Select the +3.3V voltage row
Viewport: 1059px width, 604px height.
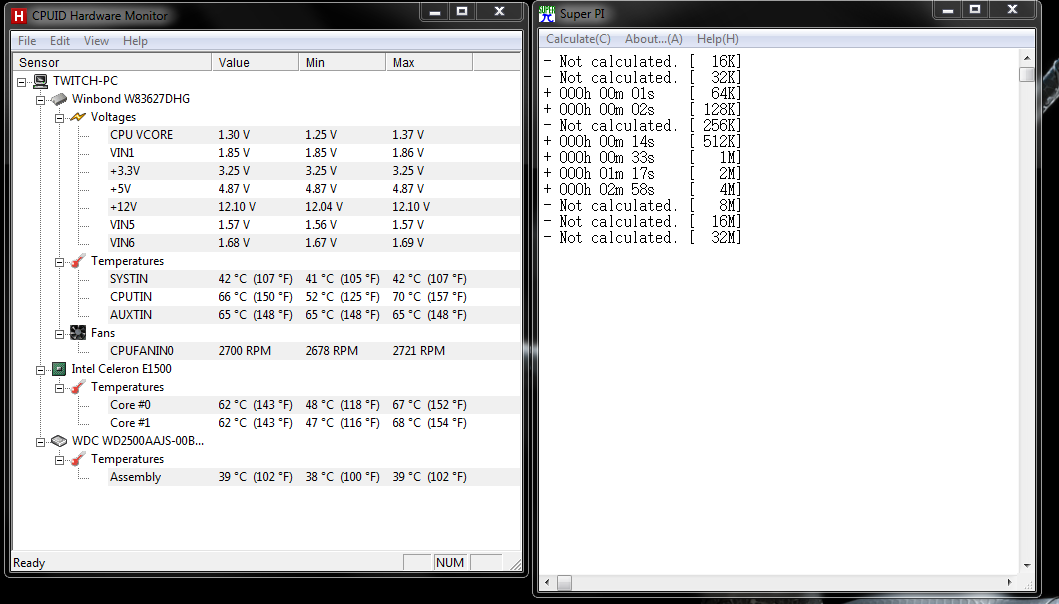tap(314, 171)
